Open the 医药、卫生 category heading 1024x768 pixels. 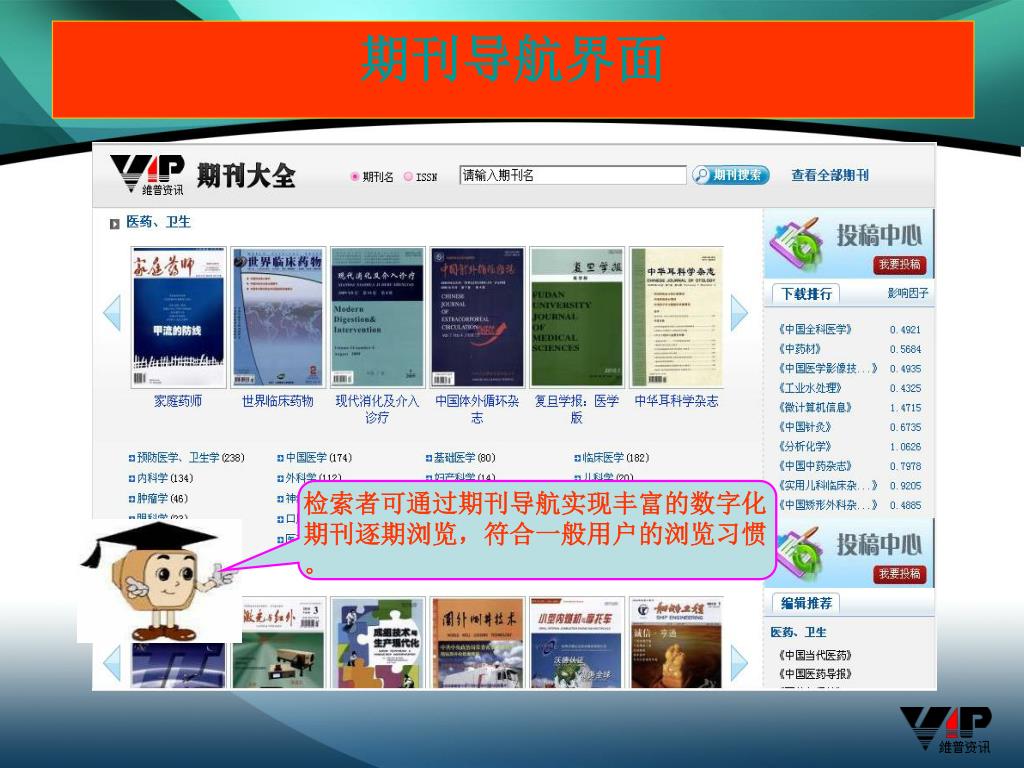[158, 222]
